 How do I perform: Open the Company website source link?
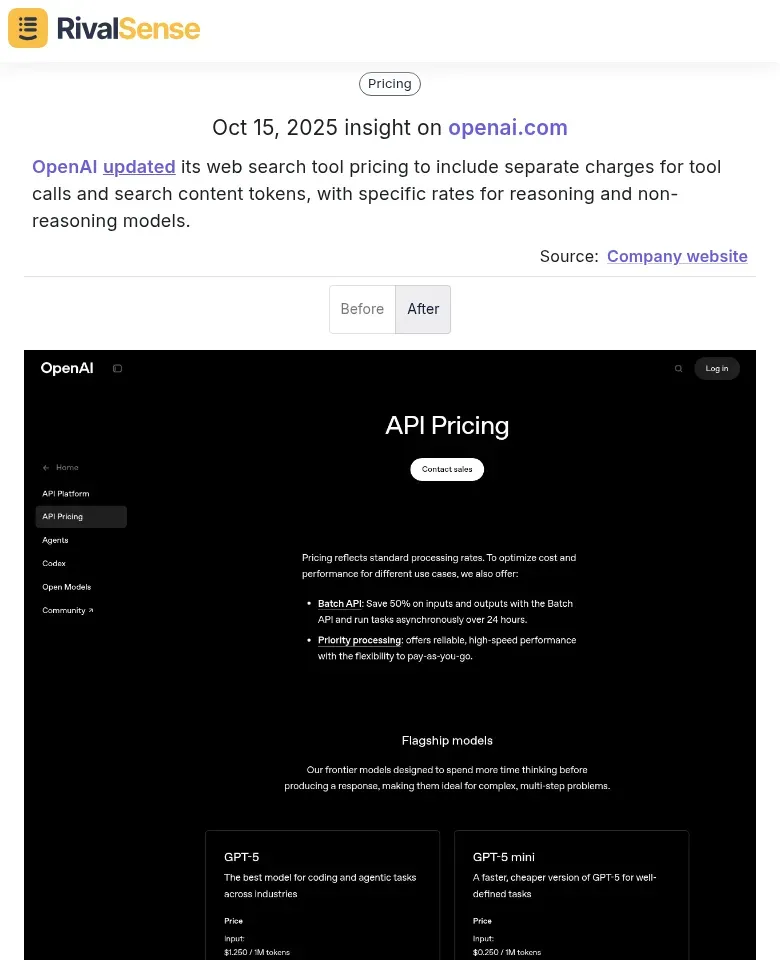[677, 256]
